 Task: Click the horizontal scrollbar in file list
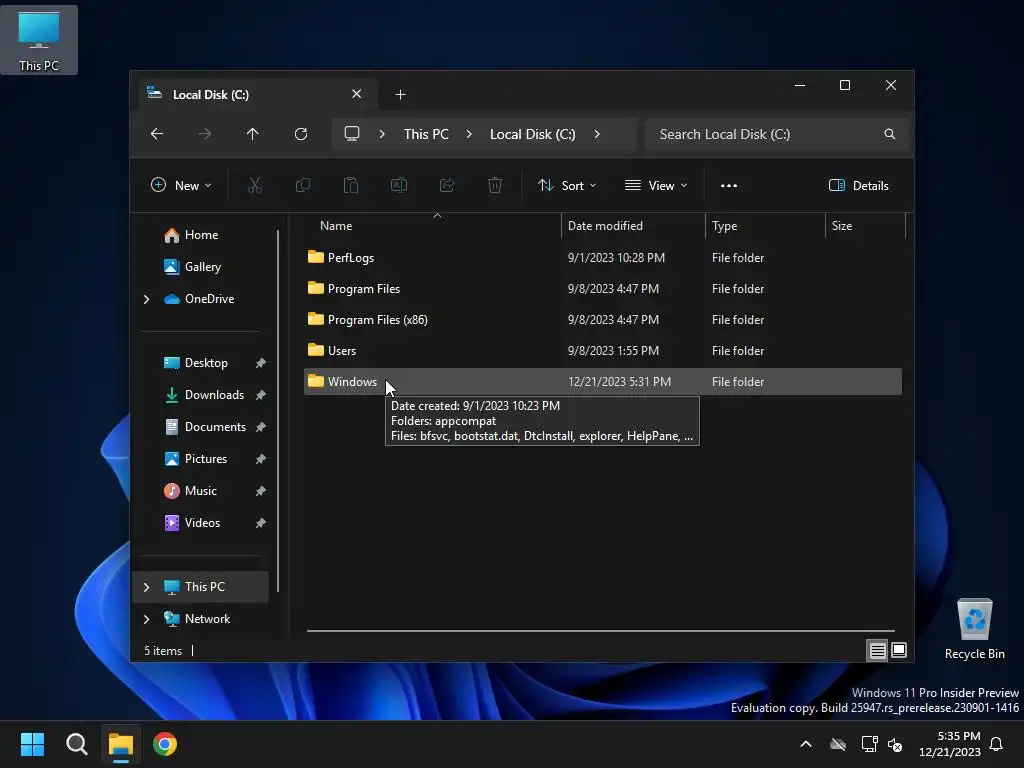[600, 631]
